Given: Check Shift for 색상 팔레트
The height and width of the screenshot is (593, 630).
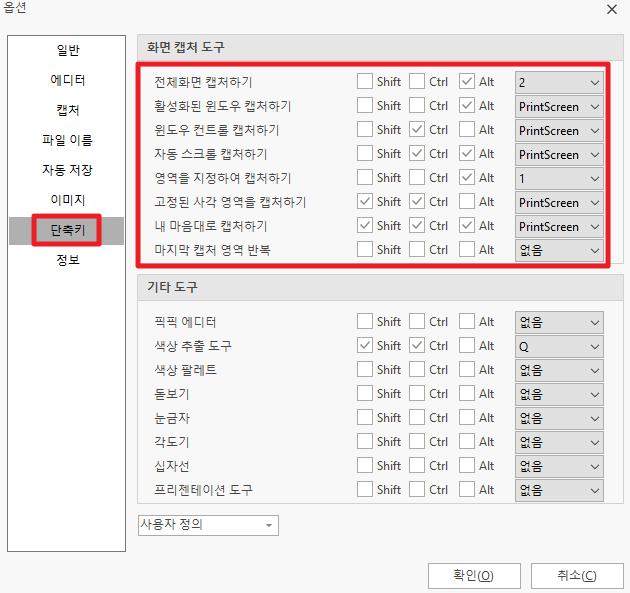Looking at the screenshot, I should [365, 369].
